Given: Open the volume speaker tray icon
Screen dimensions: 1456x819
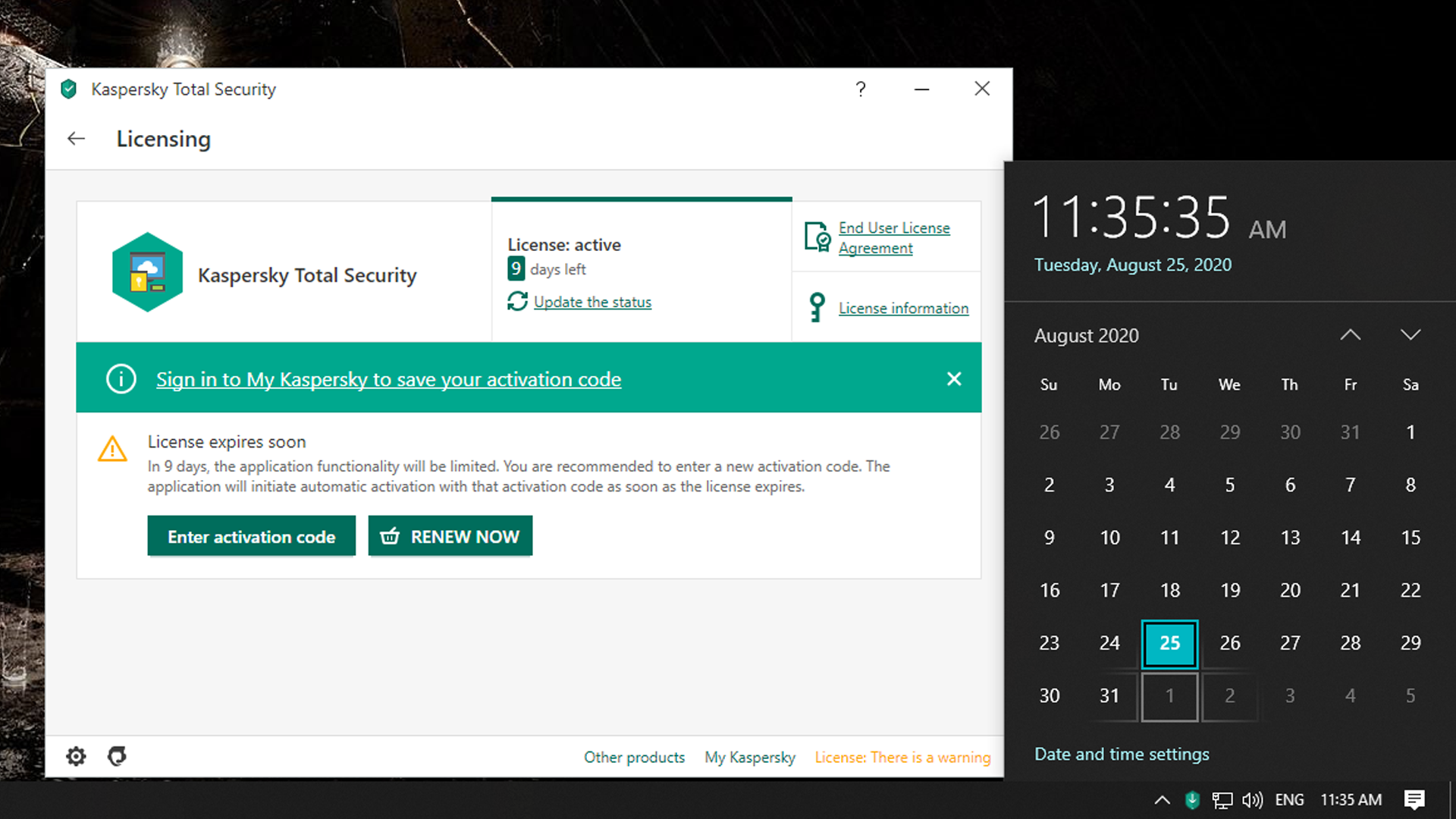Looking at the screenshot, I should [x=1253, y=800].
